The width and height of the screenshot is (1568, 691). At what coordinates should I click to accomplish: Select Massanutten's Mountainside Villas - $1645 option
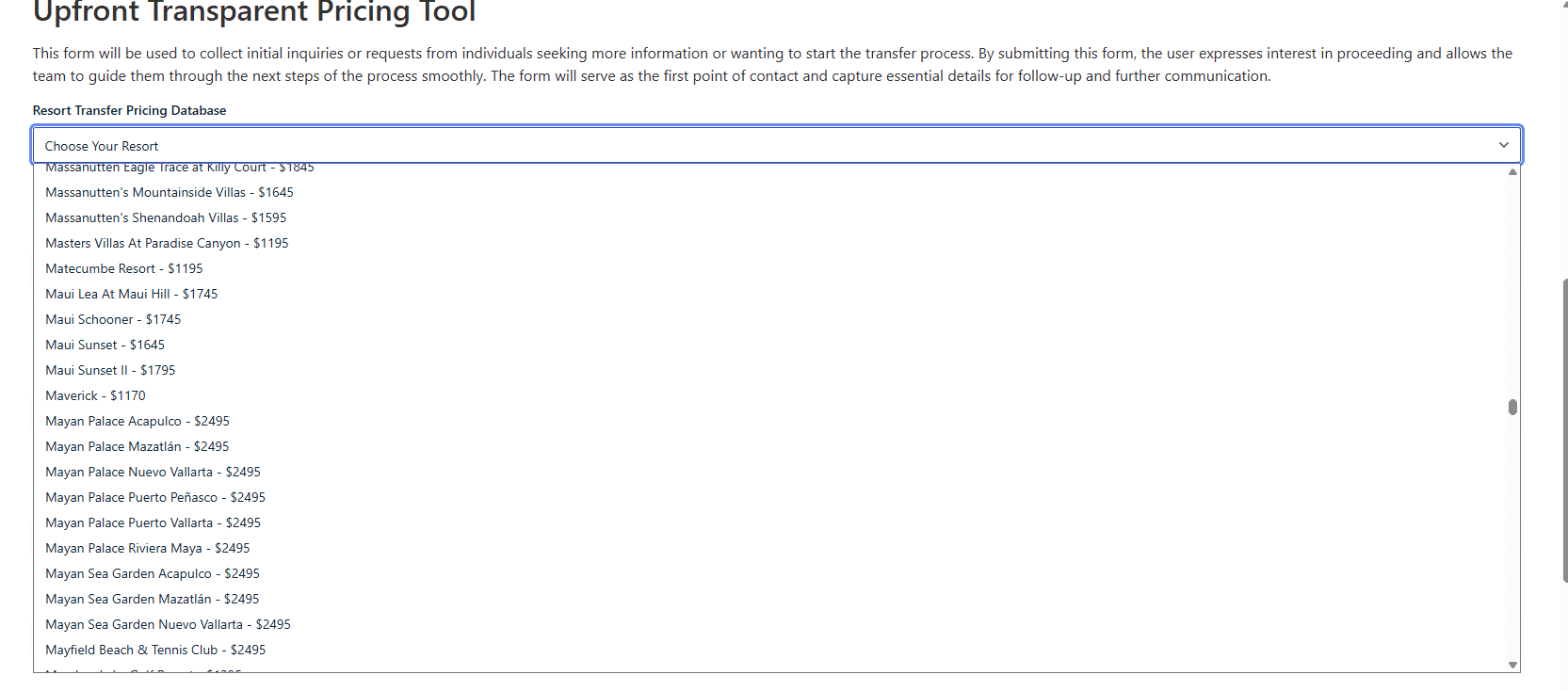[x=170, y=192]
